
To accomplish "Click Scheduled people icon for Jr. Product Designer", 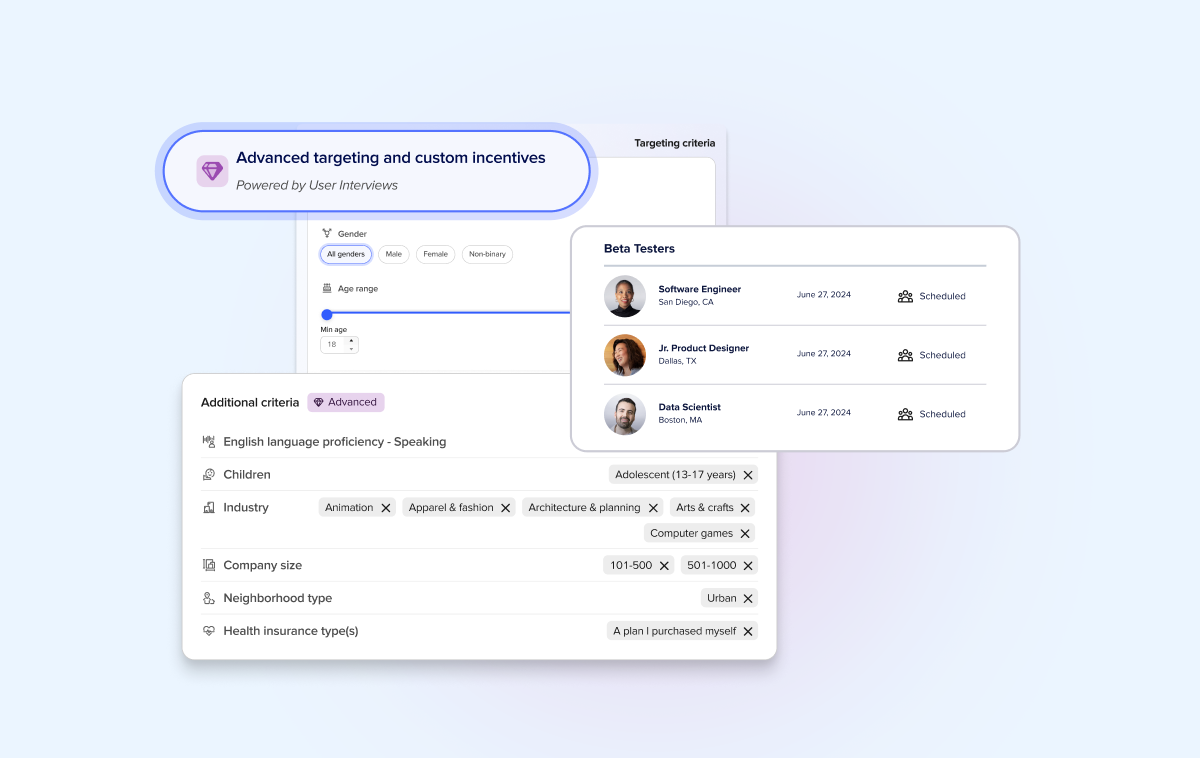I will coord(905,355).
